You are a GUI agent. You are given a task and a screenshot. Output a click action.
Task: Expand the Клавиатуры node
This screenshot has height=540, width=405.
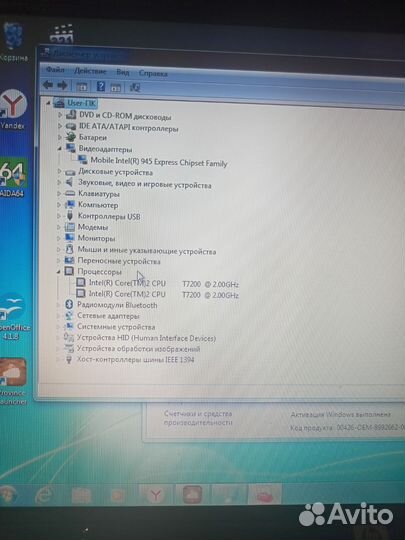point(59,194)
